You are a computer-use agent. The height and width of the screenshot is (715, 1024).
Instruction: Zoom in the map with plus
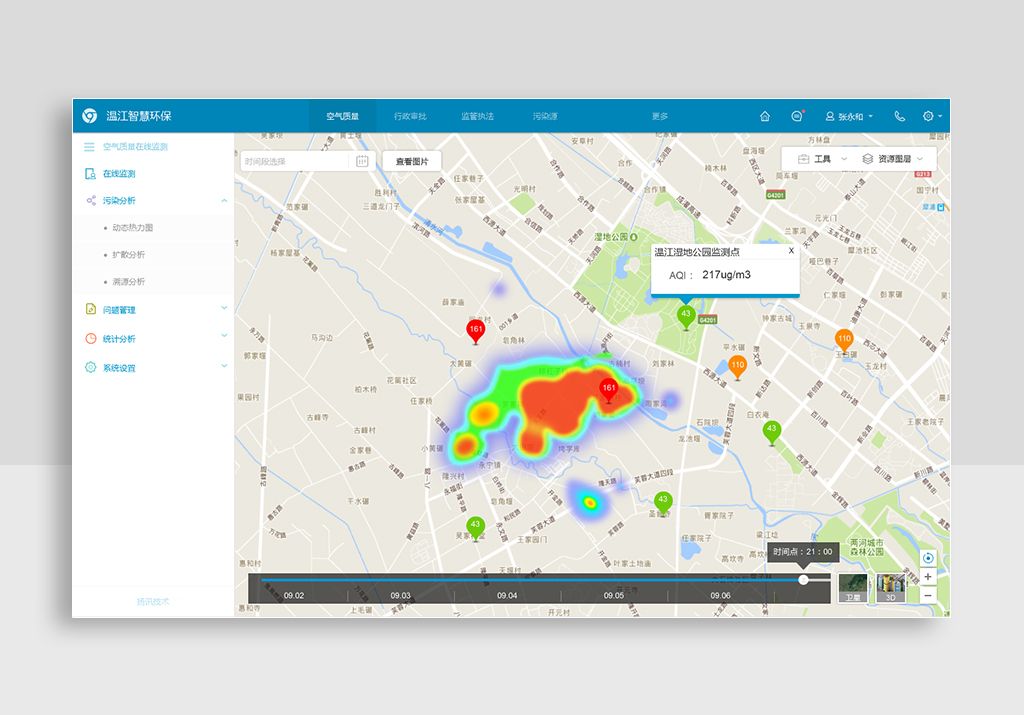click(x=928, y=577)
